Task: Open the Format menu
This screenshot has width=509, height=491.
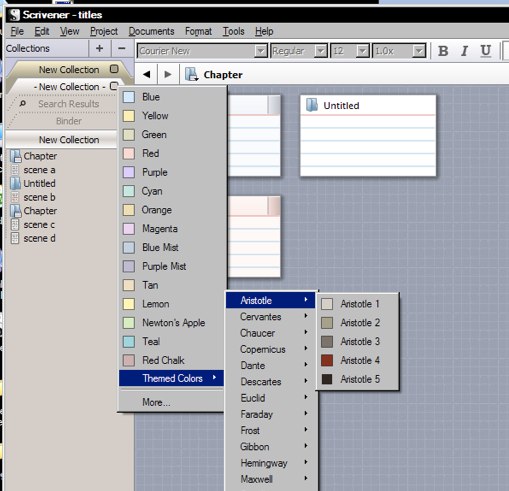Action: click(198, 31)
